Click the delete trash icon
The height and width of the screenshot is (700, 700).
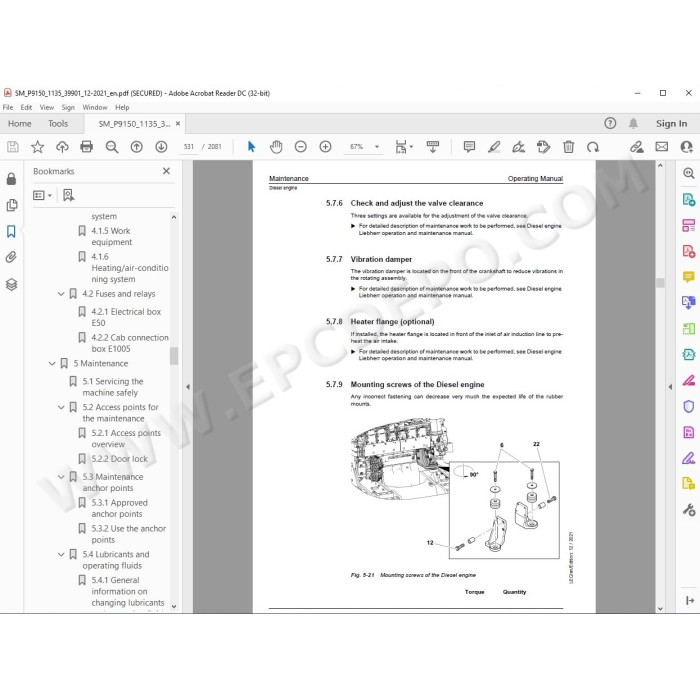click(568, 146)
